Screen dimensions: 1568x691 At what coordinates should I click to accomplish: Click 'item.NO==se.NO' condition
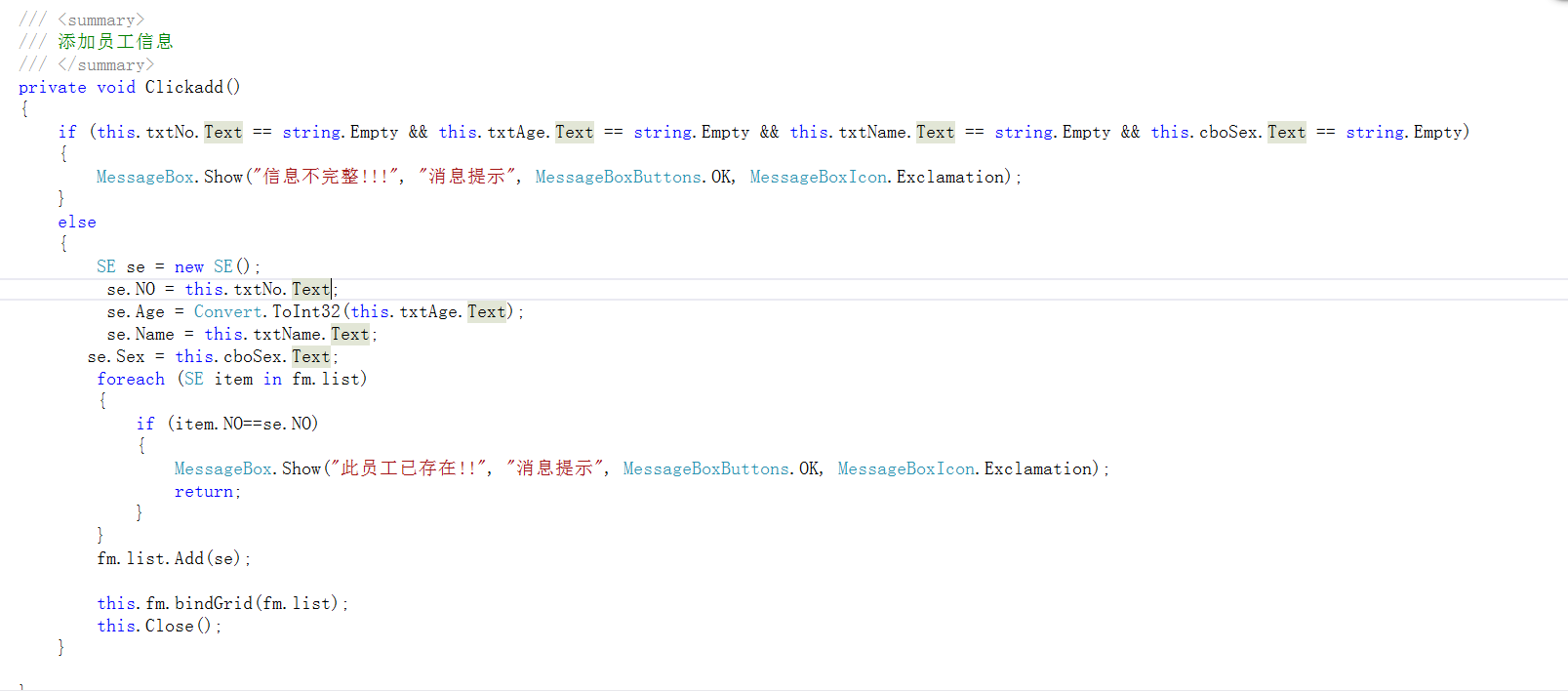click(243, 424)
